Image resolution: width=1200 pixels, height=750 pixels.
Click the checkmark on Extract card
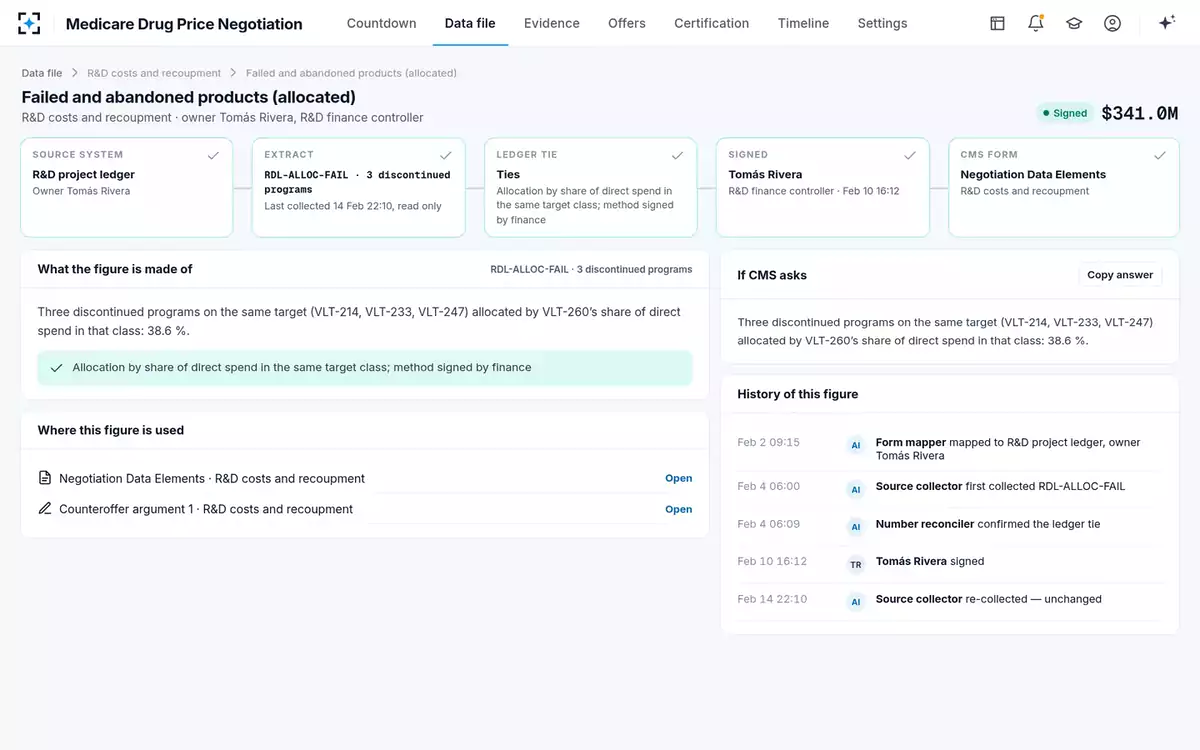click(445, 155)
